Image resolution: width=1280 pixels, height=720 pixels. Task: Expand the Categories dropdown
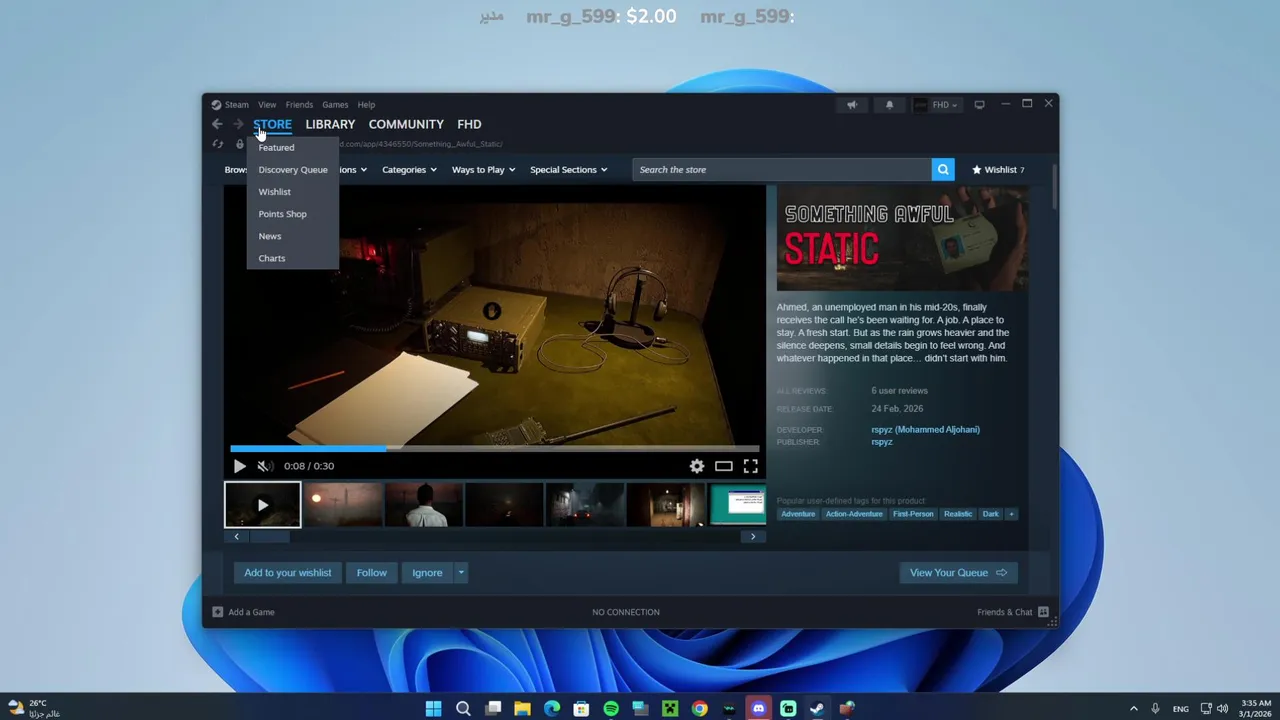410,170
